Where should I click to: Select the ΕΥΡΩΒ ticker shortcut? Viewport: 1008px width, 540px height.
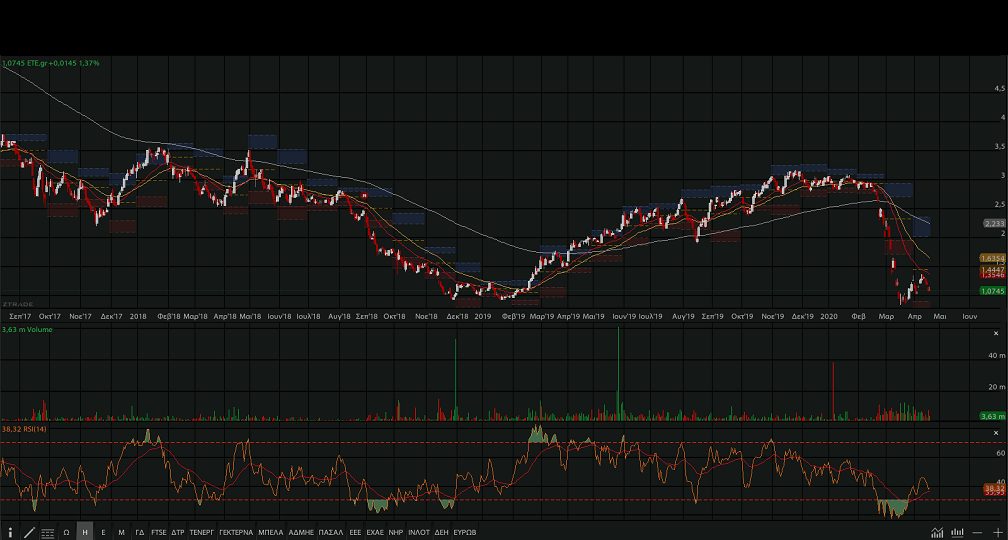point(465,532)
